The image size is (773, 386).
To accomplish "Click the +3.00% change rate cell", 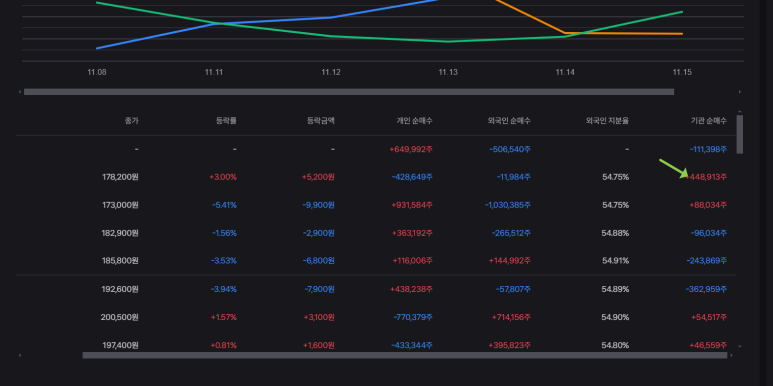I will (x=223, y=177).
